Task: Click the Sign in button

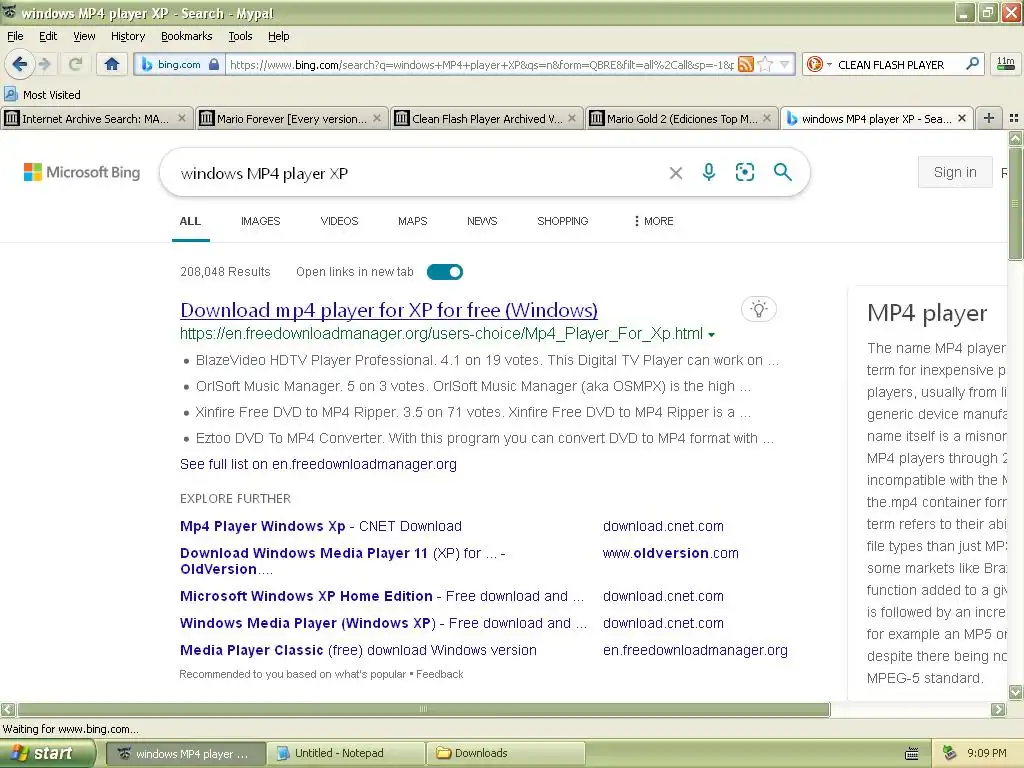Action: pos(955,172)
